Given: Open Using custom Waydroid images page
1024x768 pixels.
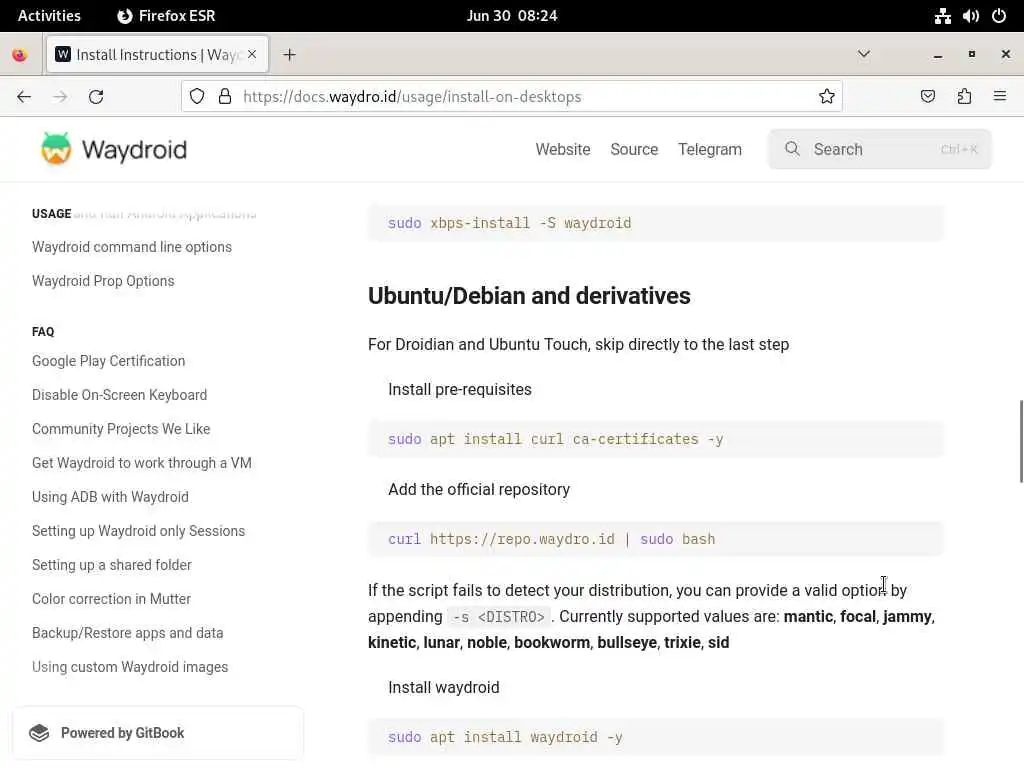Looking at the screenshot, I should 130,666.
